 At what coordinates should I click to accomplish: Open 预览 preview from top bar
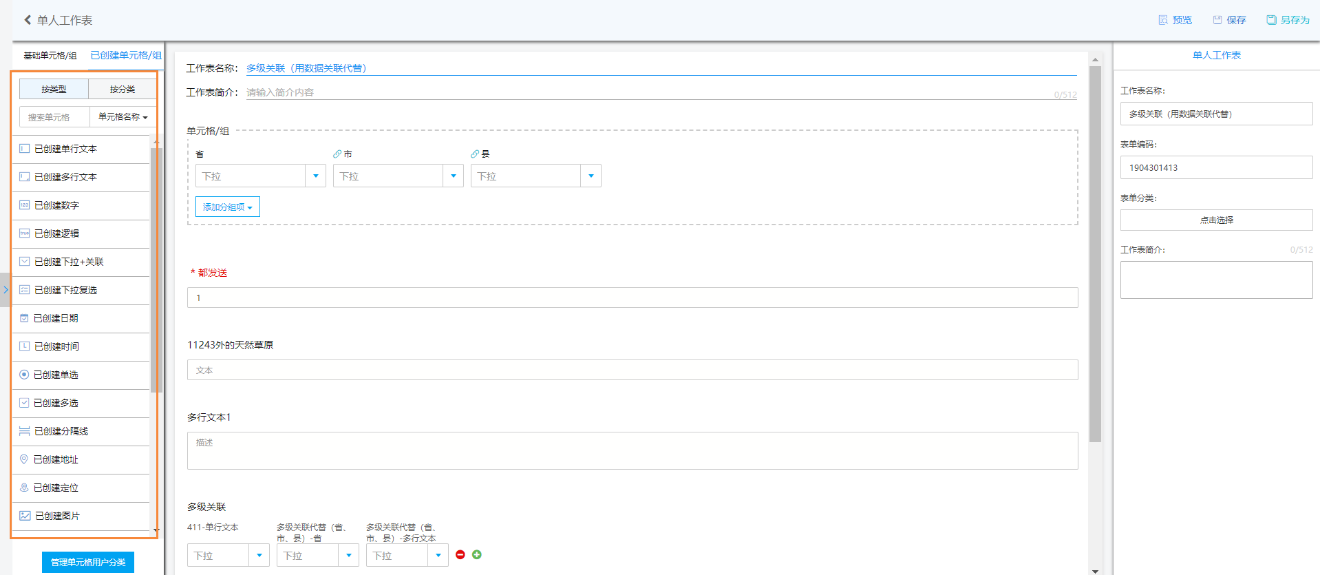point(1174,20)
